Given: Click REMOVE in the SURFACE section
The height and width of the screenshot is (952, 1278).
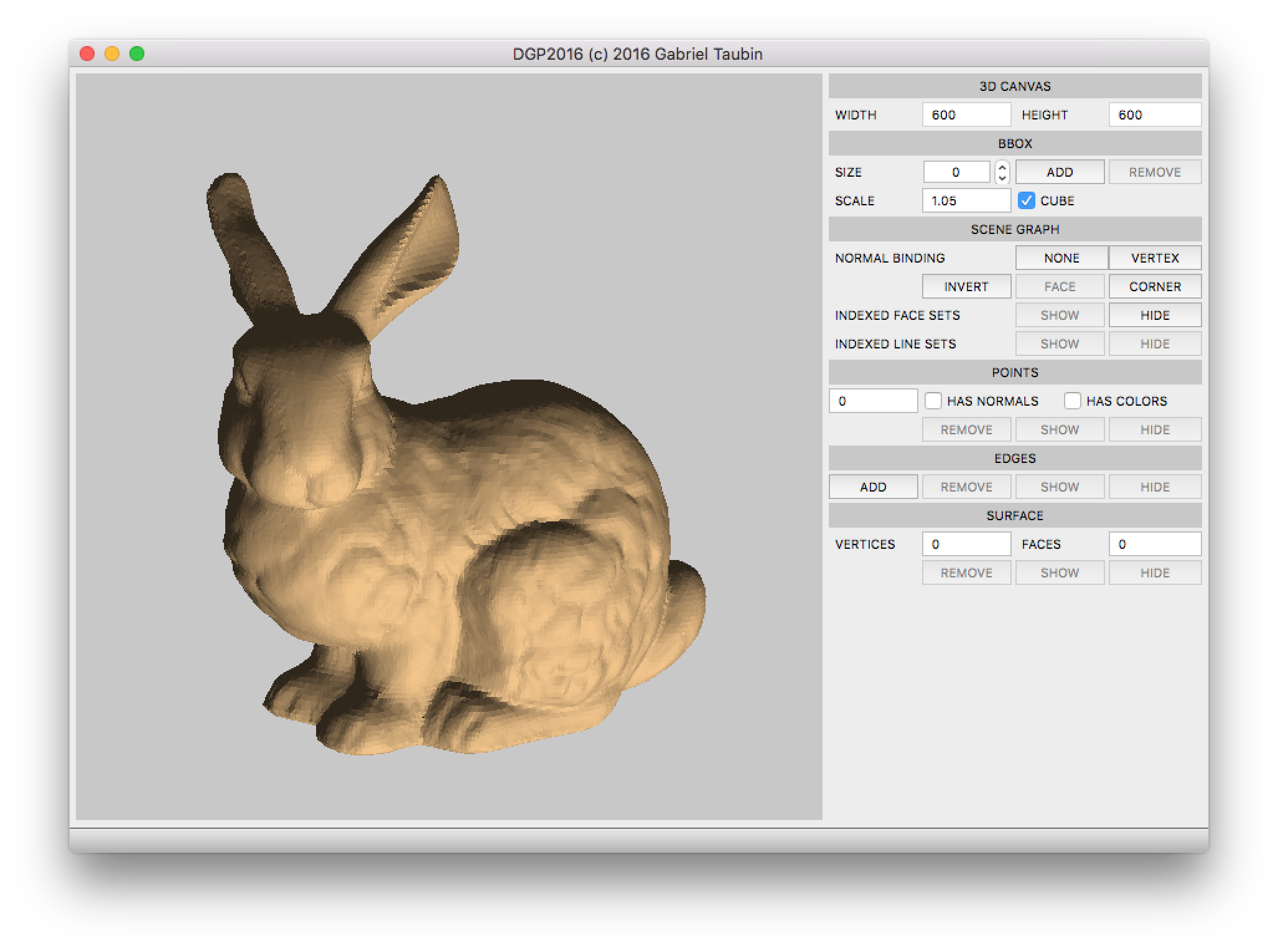Looking at the screenshot, I should [x=966, y=572].
